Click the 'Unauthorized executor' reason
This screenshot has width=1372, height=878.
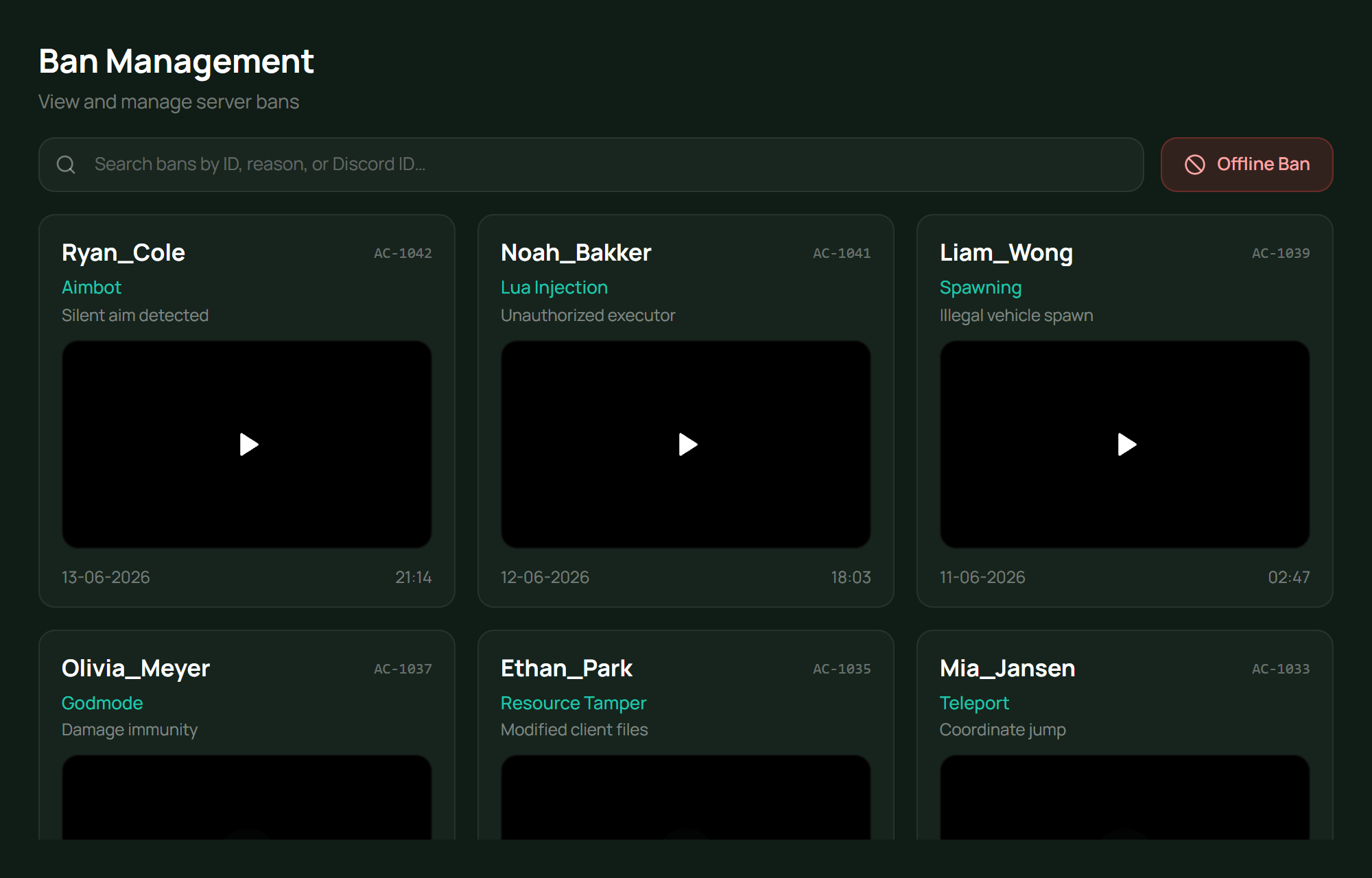pos(588,316)
